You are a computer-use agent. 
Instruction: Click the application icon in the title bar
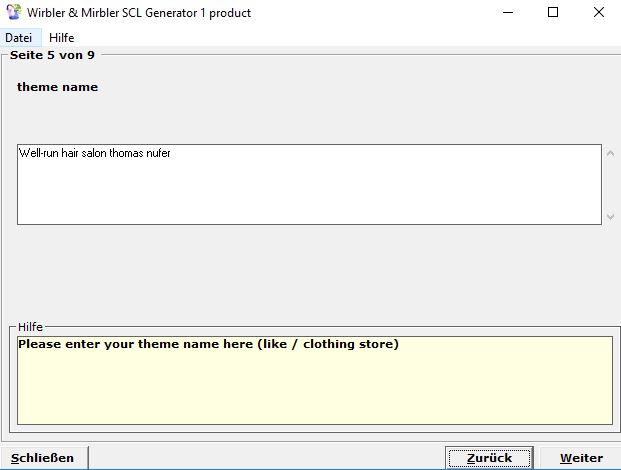[14, 13]
